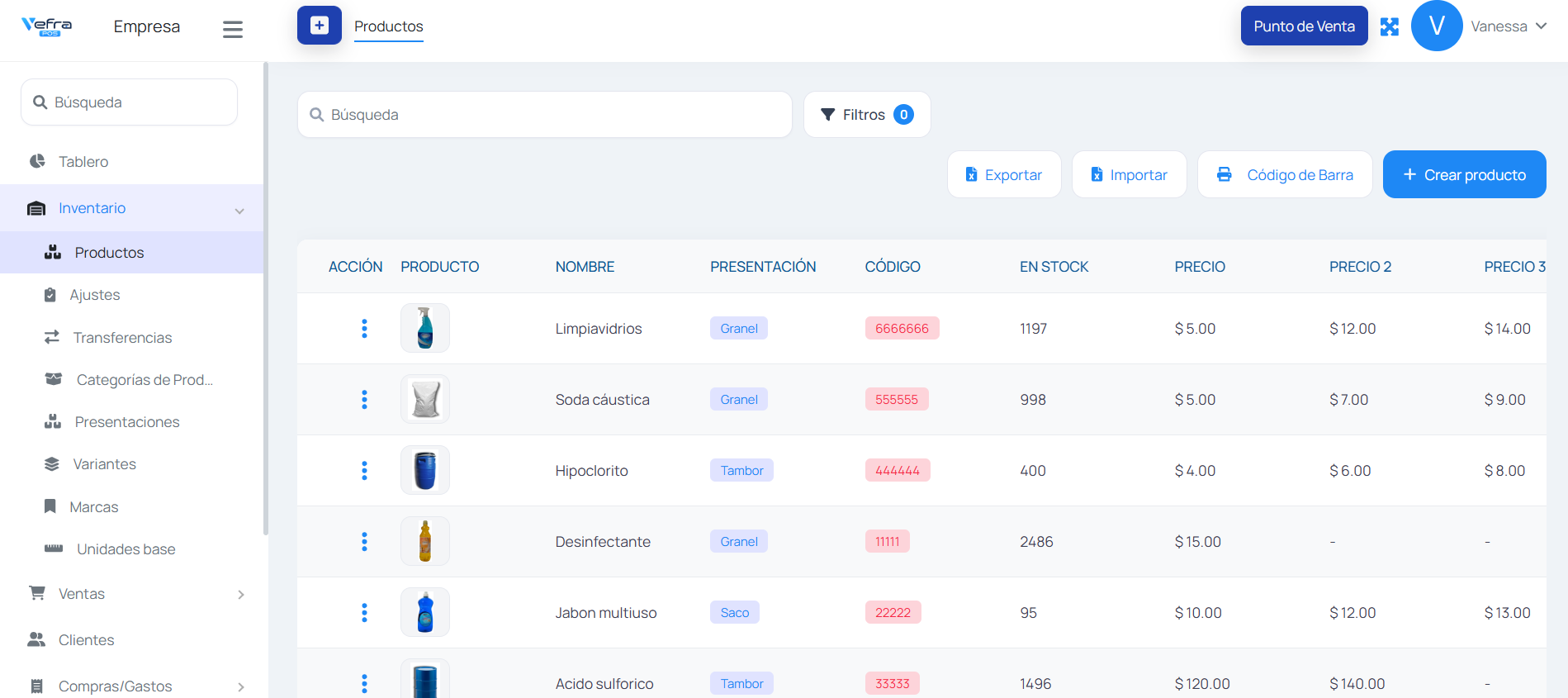This screenshot has height=698, width=1568.
Task: Click the Exportar button
Action: click(1004, 174)
